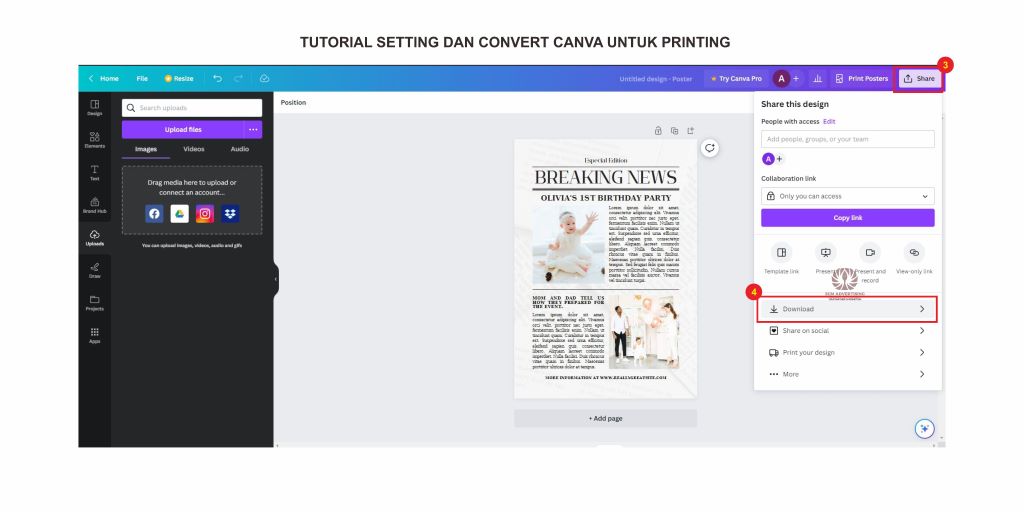Expand the Download option
Image resolution: width=1024 pixels, height=512 pixels.
(848, 309)
